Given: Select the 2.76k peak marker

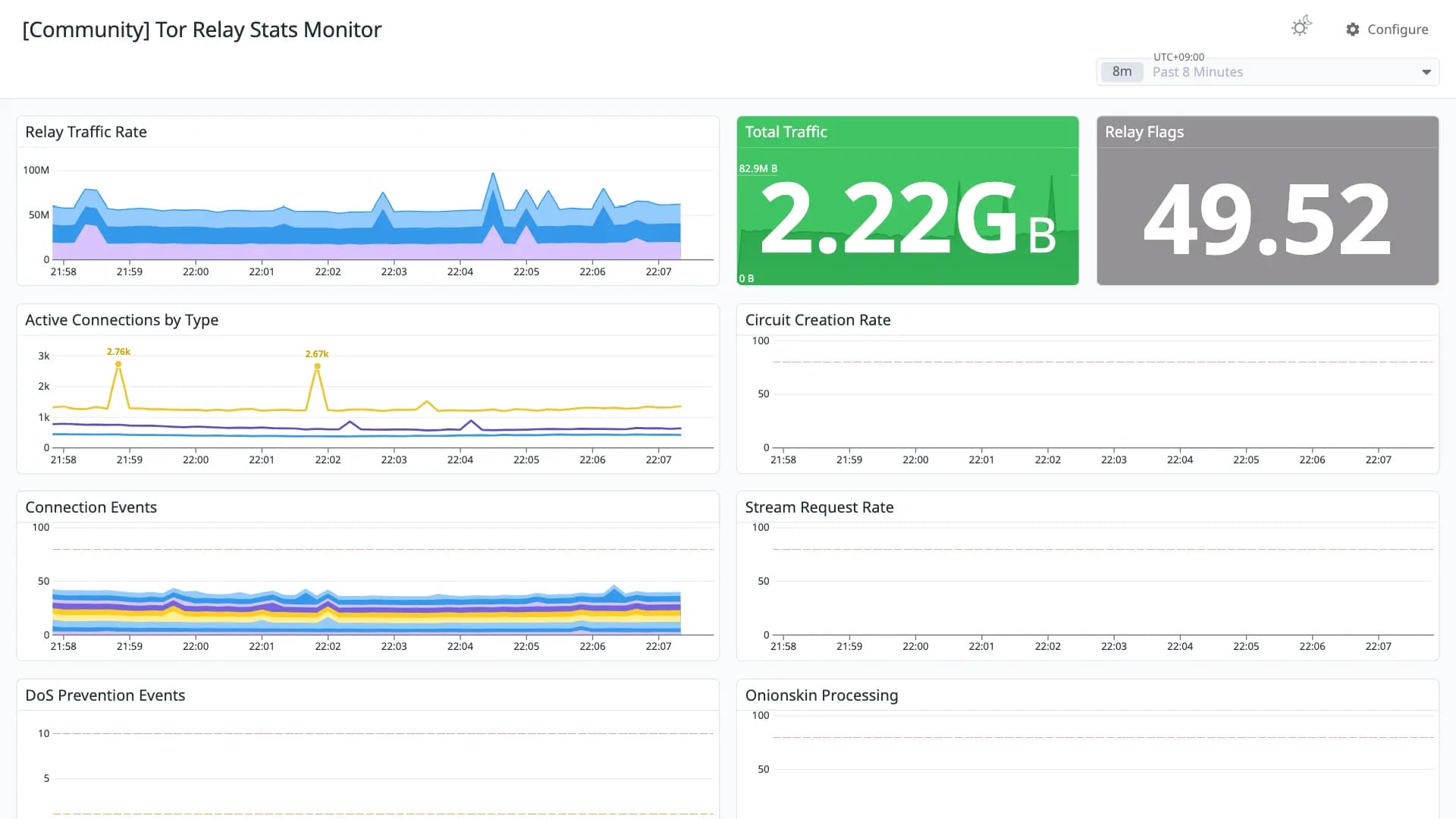Looking at the screenshot, I should (118, 364).
